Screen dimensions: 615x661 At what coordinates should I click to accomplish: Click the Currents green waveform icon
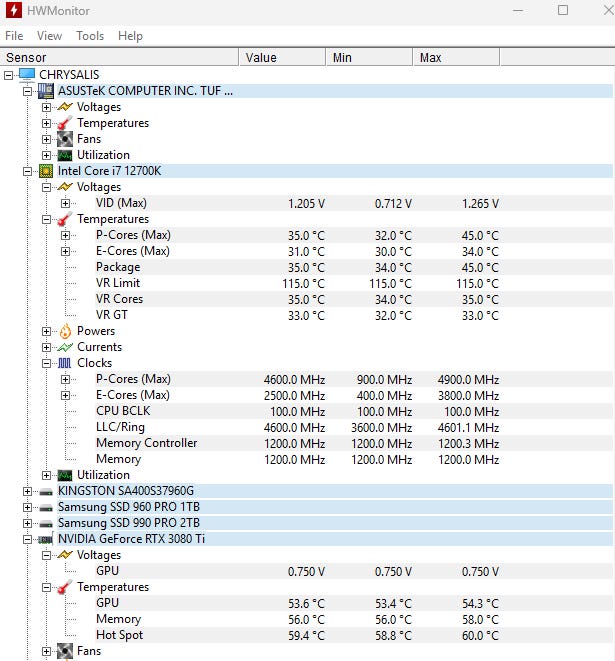(65, 347)
